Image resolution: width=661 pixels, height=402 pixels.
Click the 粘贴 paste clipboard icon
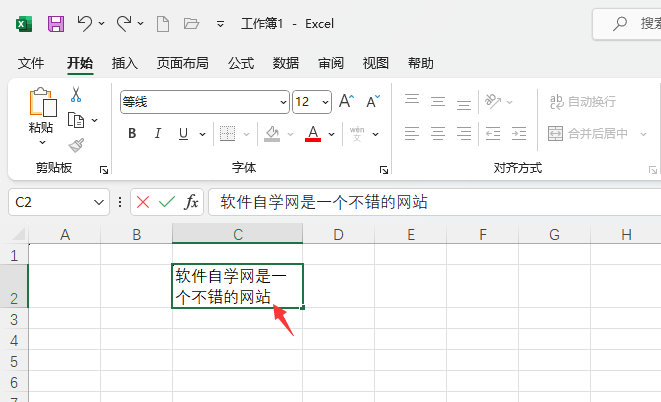[x=43, y=102]
